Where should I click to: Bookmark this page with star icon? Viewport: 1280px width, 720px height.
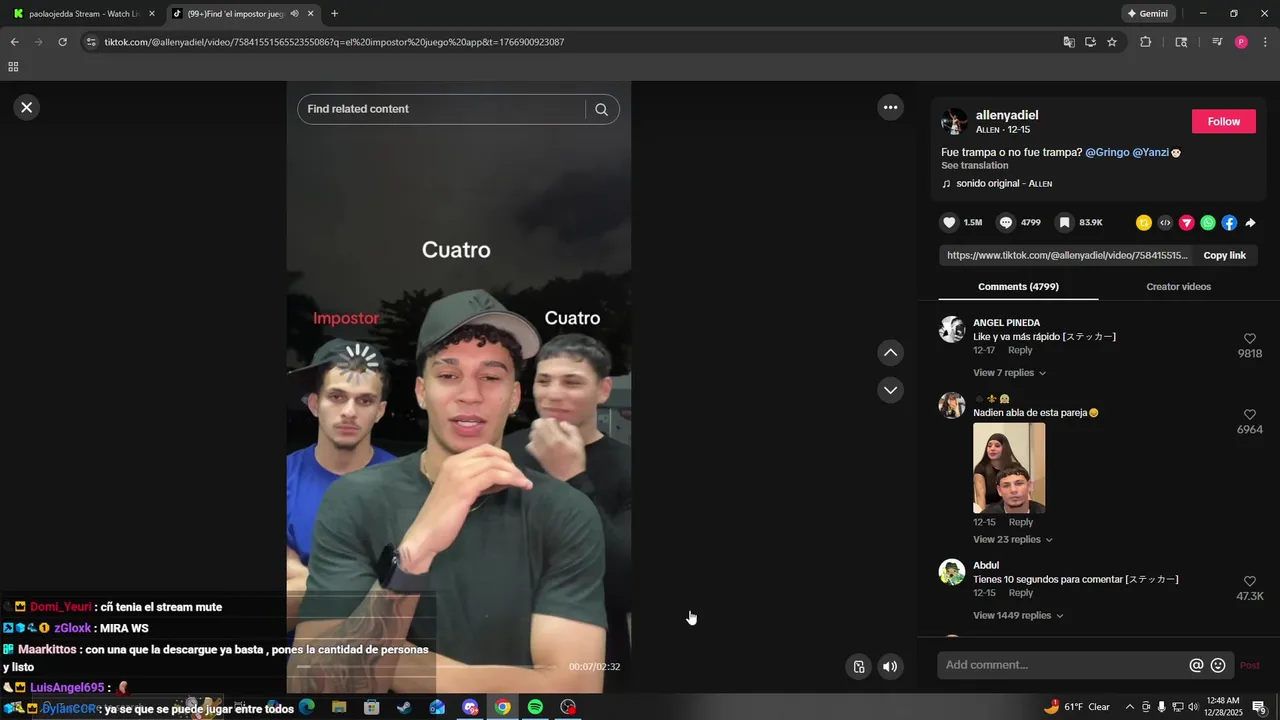point(1112,42)
